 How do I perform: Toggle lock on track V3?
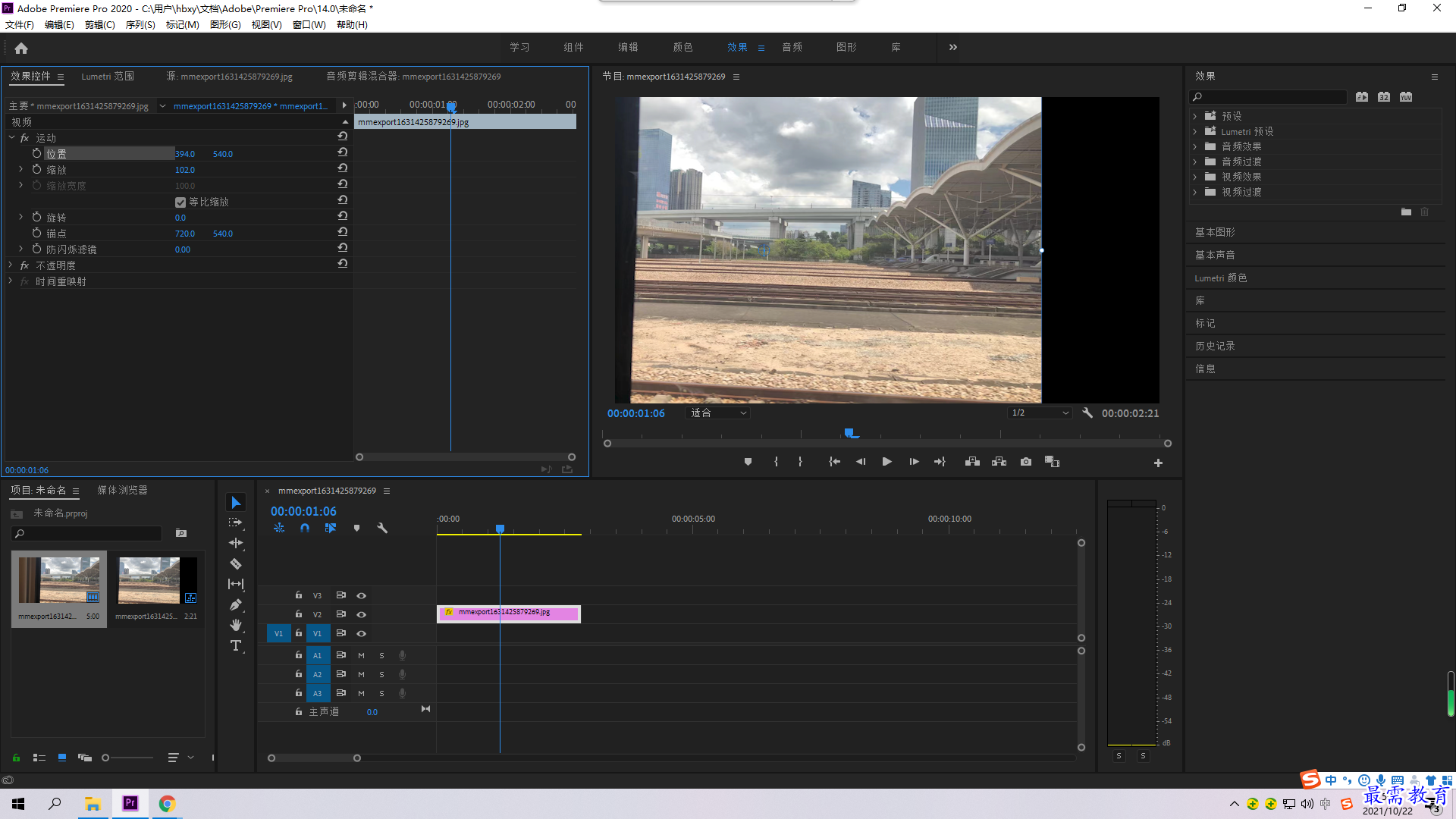click(299, 595)
